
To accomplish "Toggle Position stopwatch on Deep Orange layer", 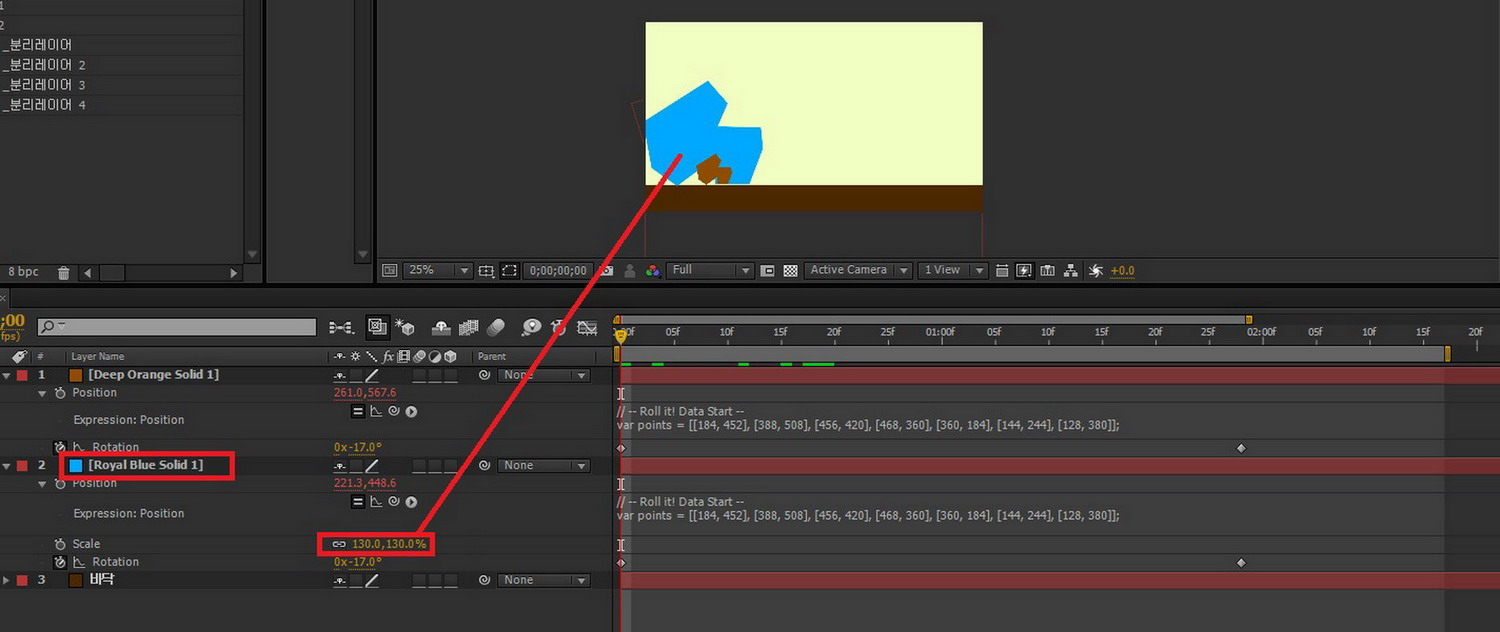I will coord(60,393).
